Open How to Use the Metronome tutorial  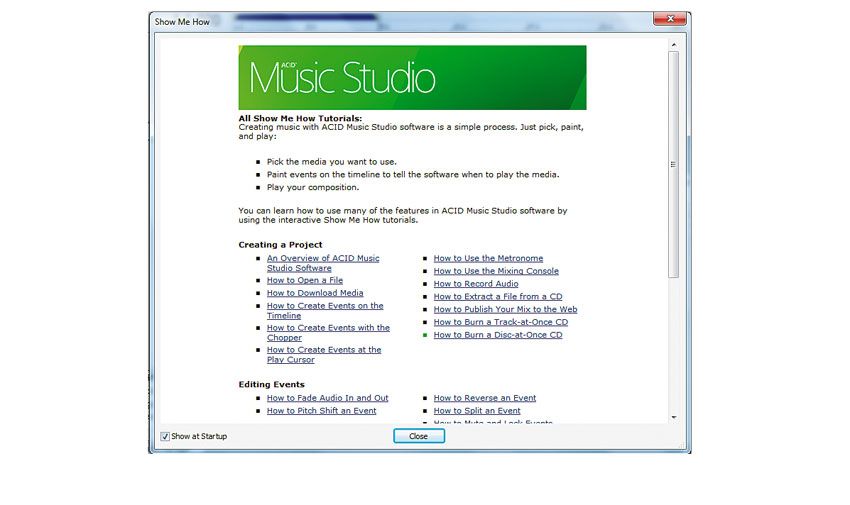(x=488, y=258)
